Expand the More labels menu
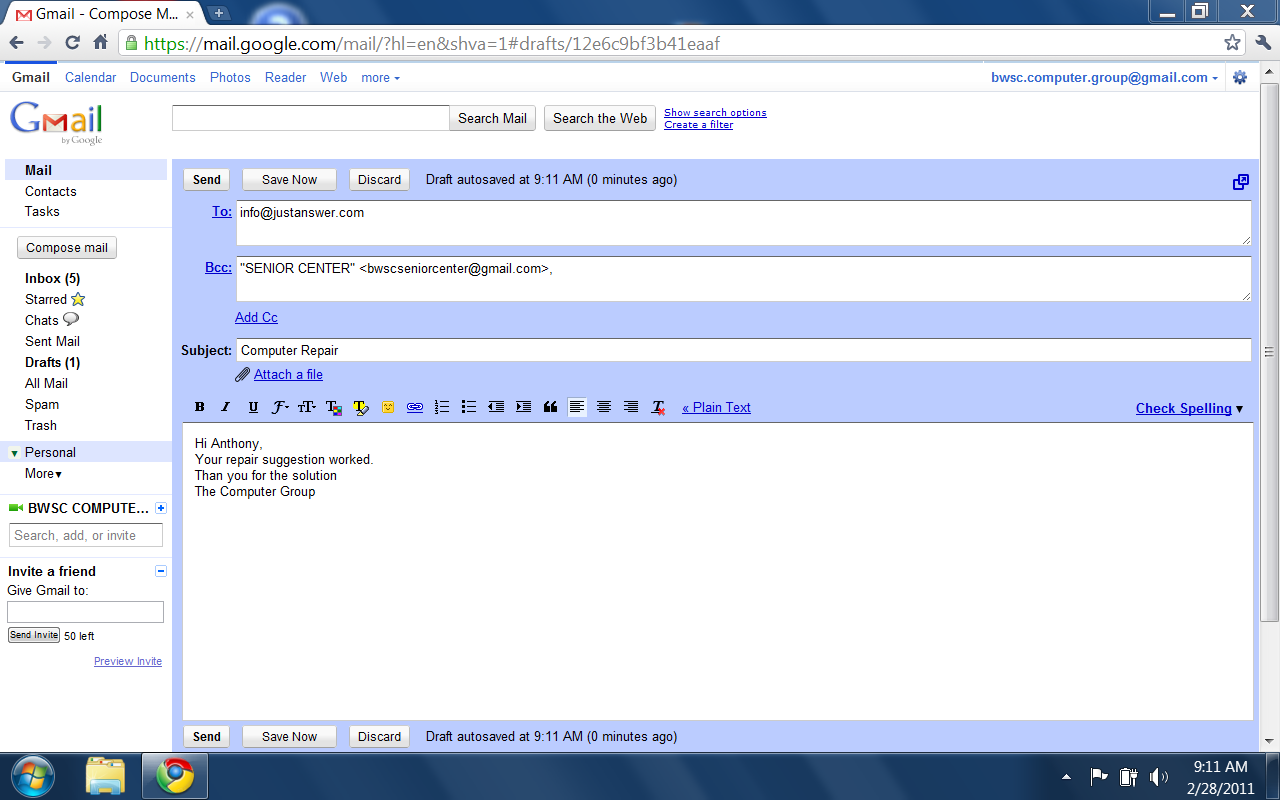This screenshot has height=800, width=1280. 43,474
